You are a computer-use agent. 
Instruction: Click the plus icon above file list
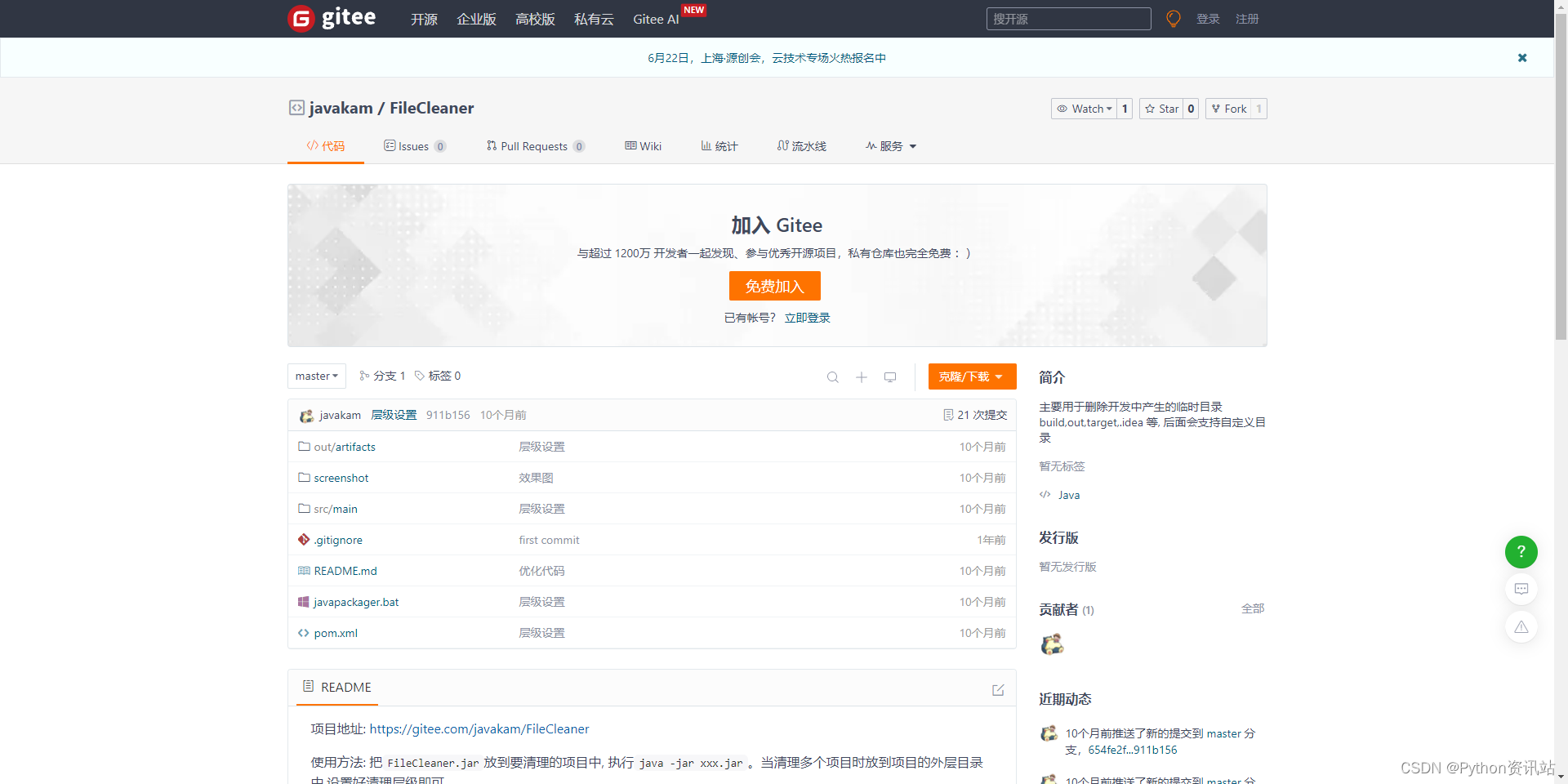(x=862, y=376)
